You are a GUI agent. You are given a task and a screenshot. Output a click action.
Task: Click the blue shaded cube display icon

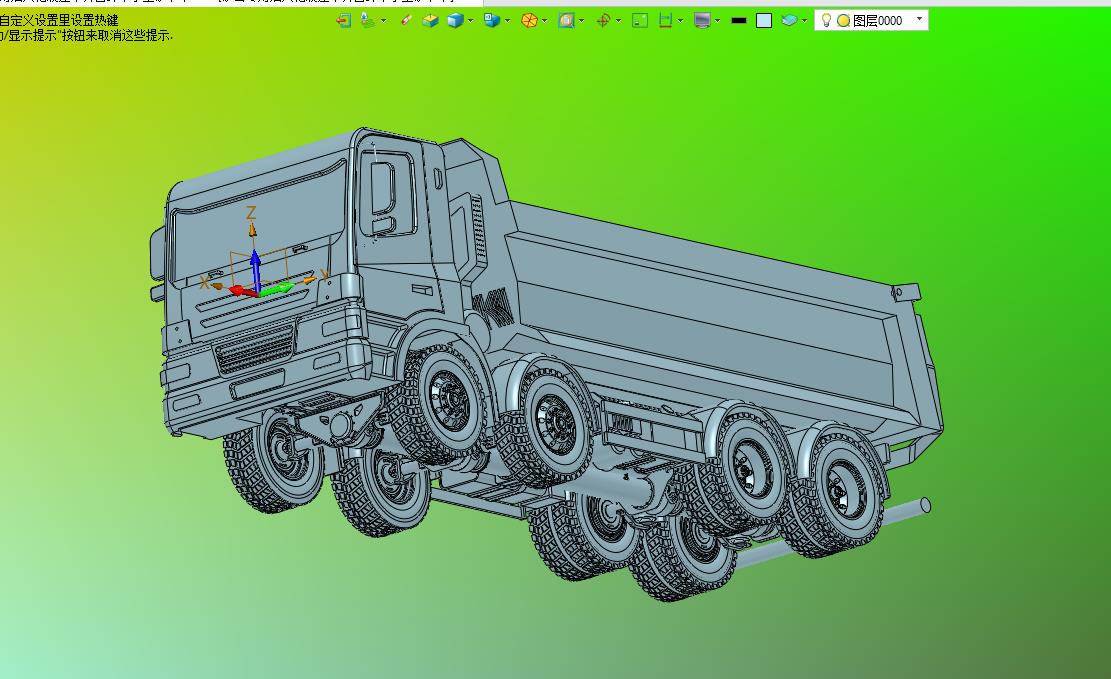(x=455, y=21)
